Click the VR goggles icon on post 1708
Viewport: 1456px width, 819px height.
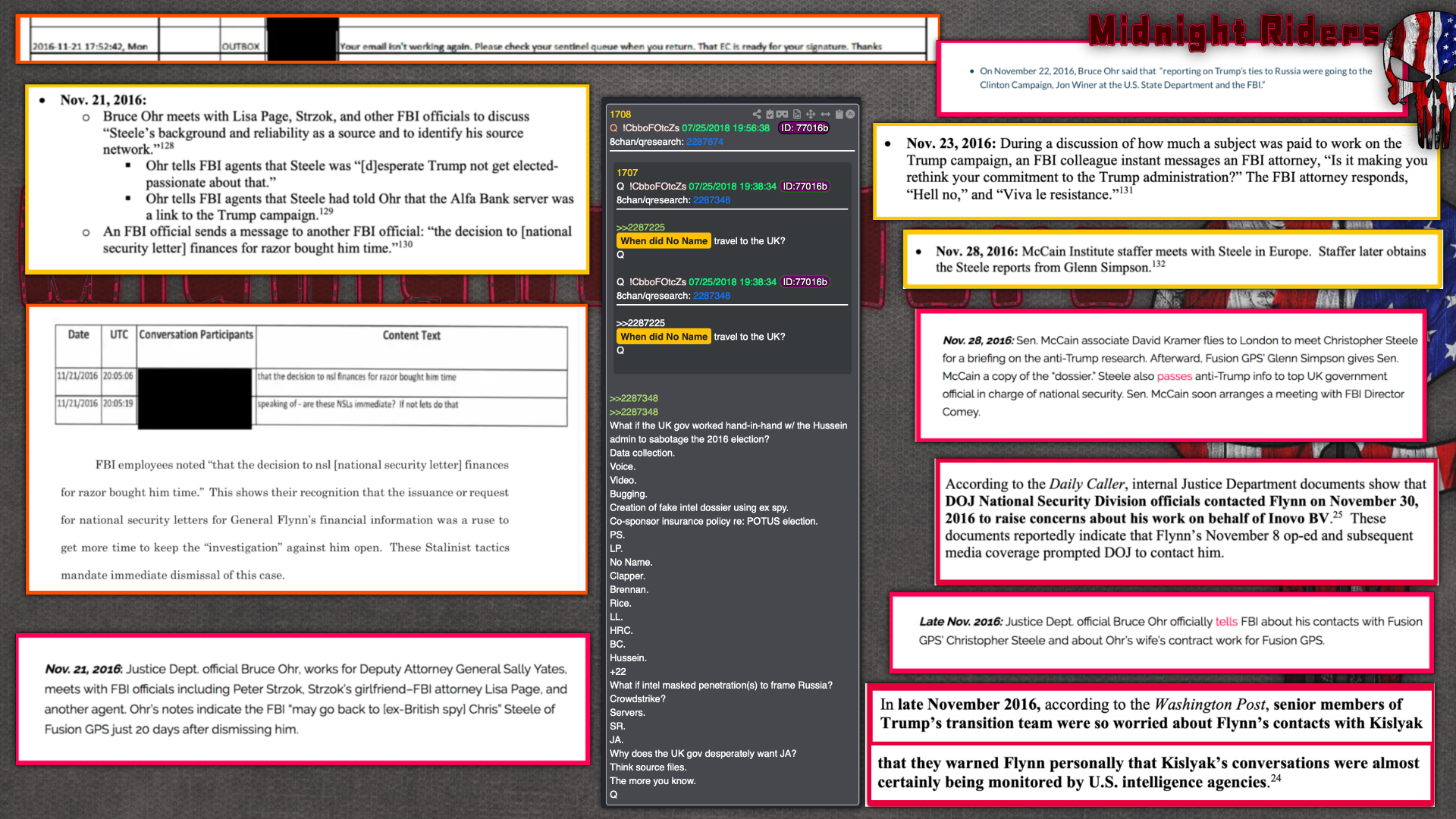(782, 114)
